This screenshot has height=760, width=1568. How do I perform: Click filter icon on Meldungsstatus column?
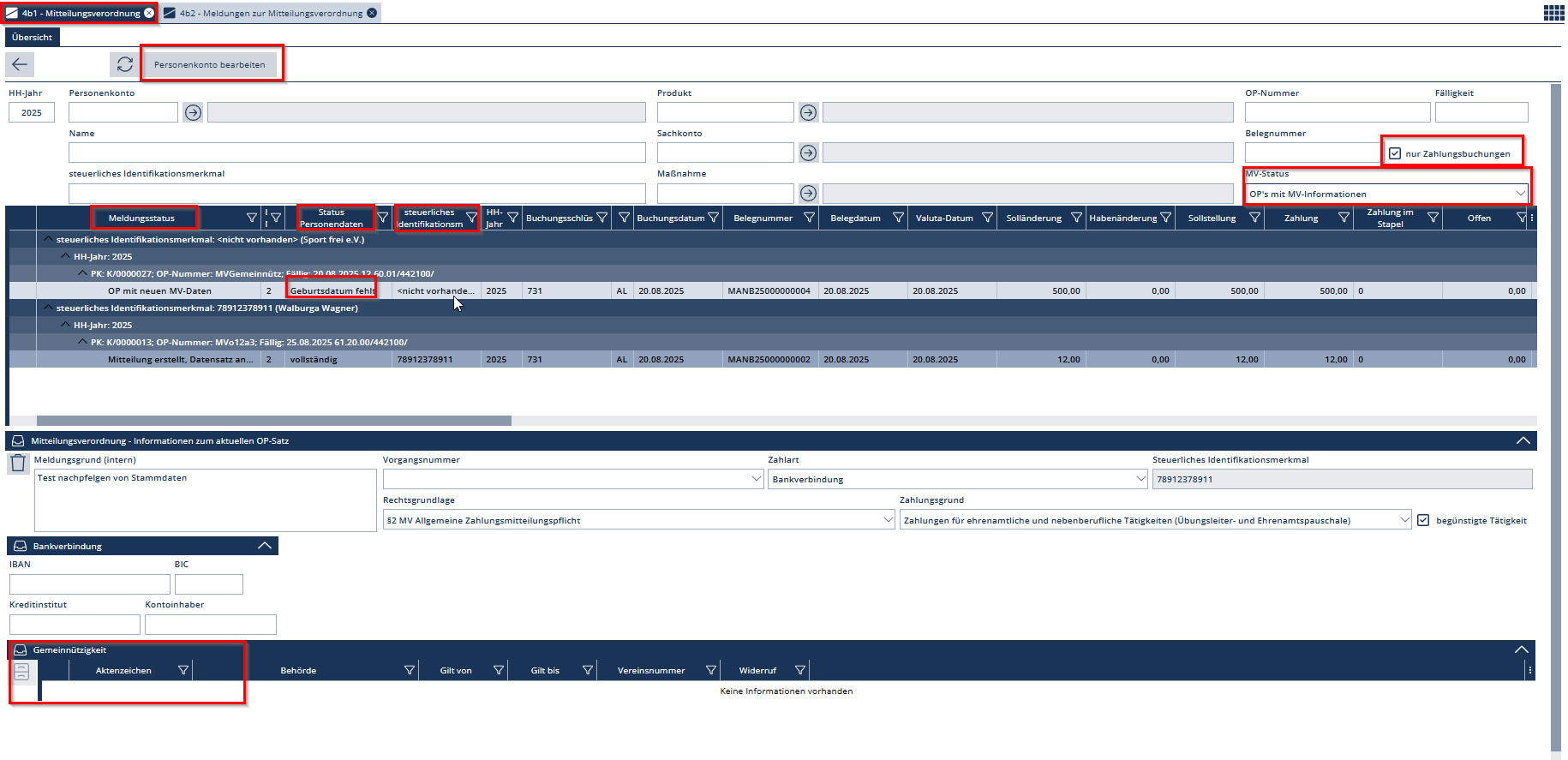[x=252, y=218]
